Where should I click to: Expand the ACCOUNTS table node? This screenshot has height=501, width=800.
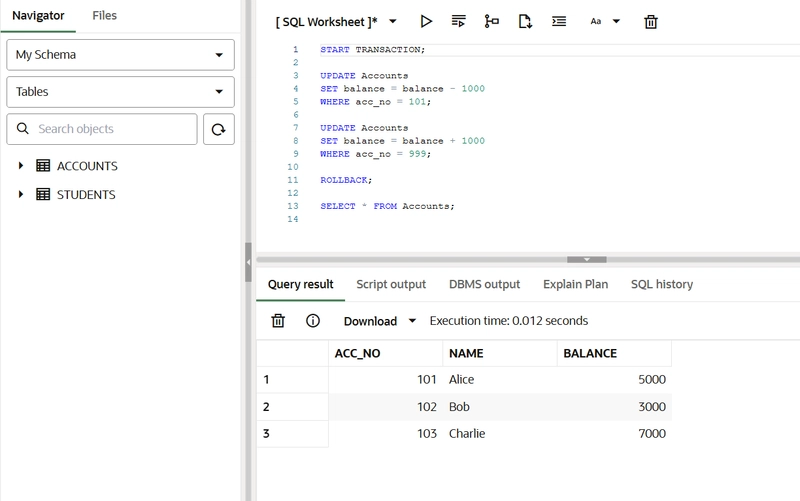tap(21, 166)
